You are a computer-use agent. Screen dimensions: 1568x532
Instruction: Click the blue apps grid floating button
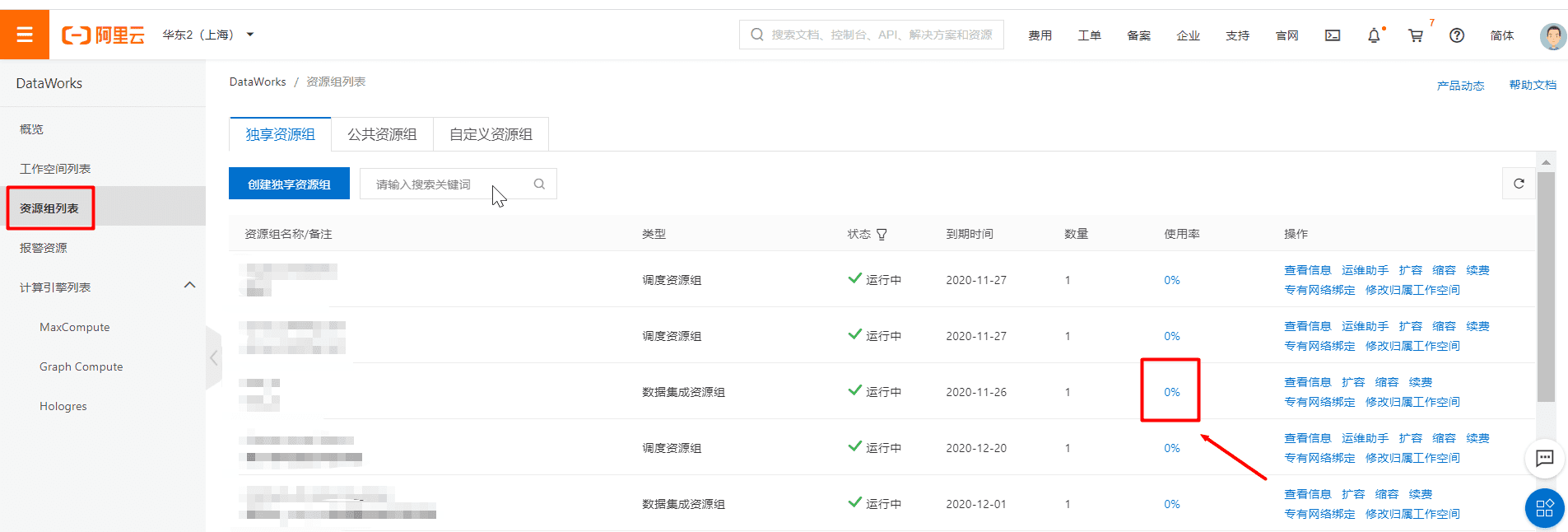[x=1544, y=508]
